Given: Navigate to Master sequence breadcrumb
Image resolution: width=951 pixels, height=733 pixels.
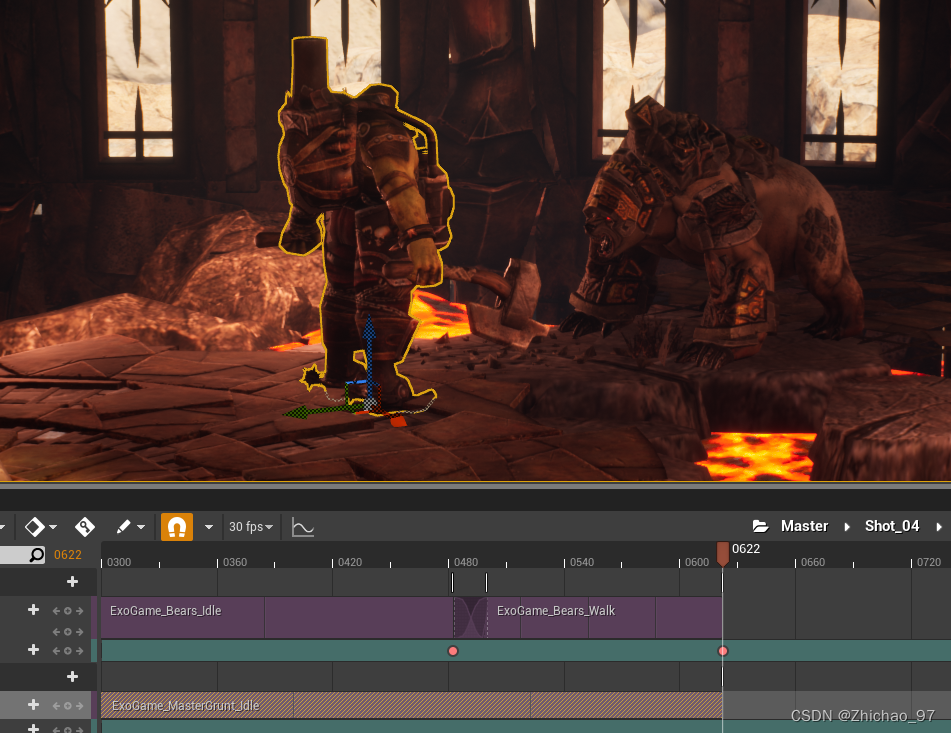Looking at the screenshot, I should coord(804,526).
